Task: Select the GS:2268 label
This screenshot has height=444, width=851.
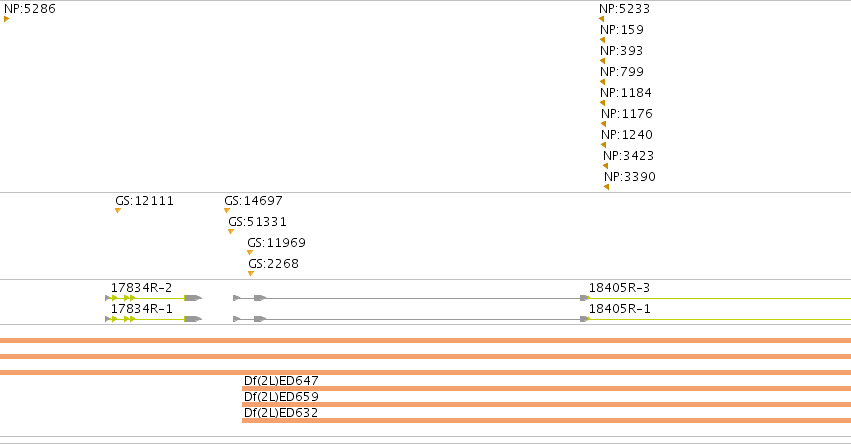Action: pyautogui.click(x=274, y=264)
